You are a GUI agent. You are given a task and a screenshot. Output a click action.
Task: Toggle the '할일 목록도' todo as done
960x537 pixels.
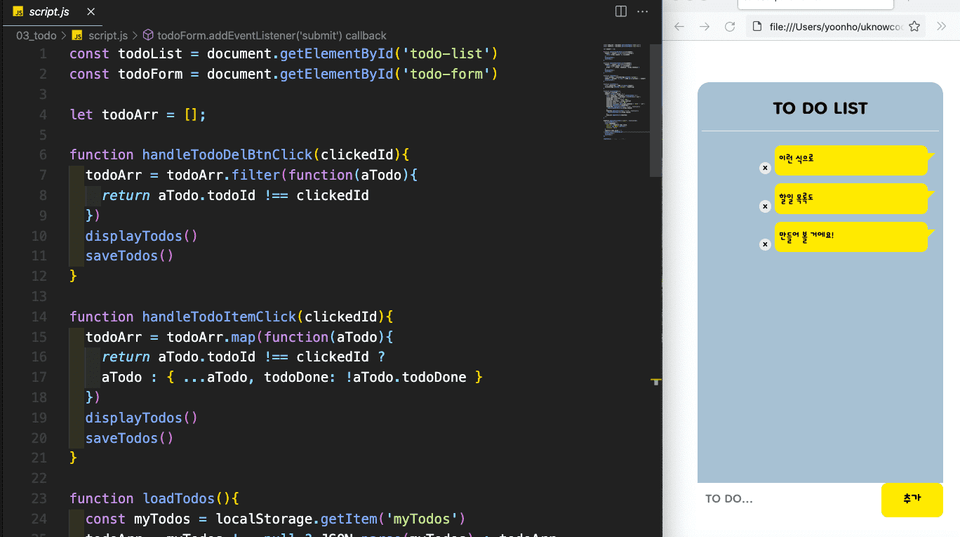tap(851, 198)
